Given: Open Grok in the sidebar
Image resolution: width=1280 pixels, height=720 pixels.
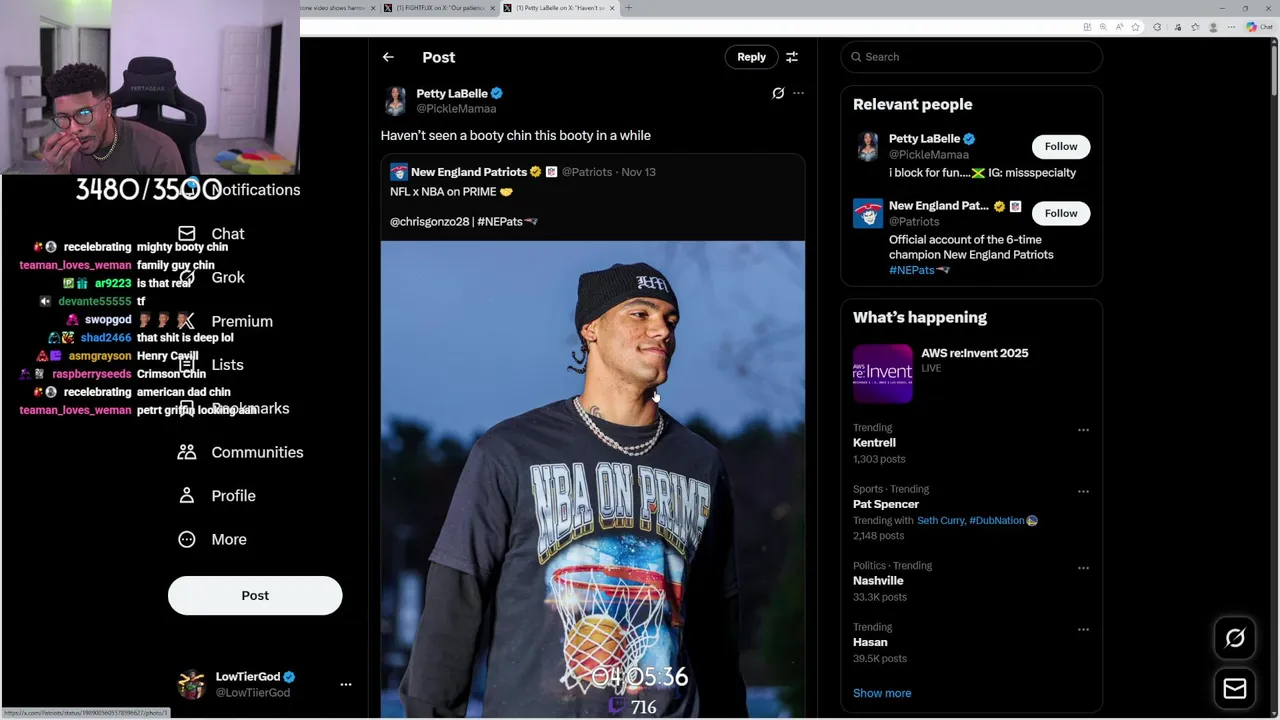Looking at the screenshot, I should click(228, 277).
